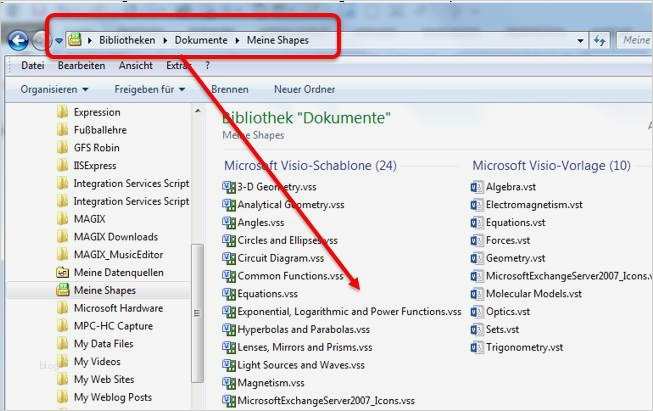Click the library icon in address bar
Screen dimensions: 653x411
(75, 40)
